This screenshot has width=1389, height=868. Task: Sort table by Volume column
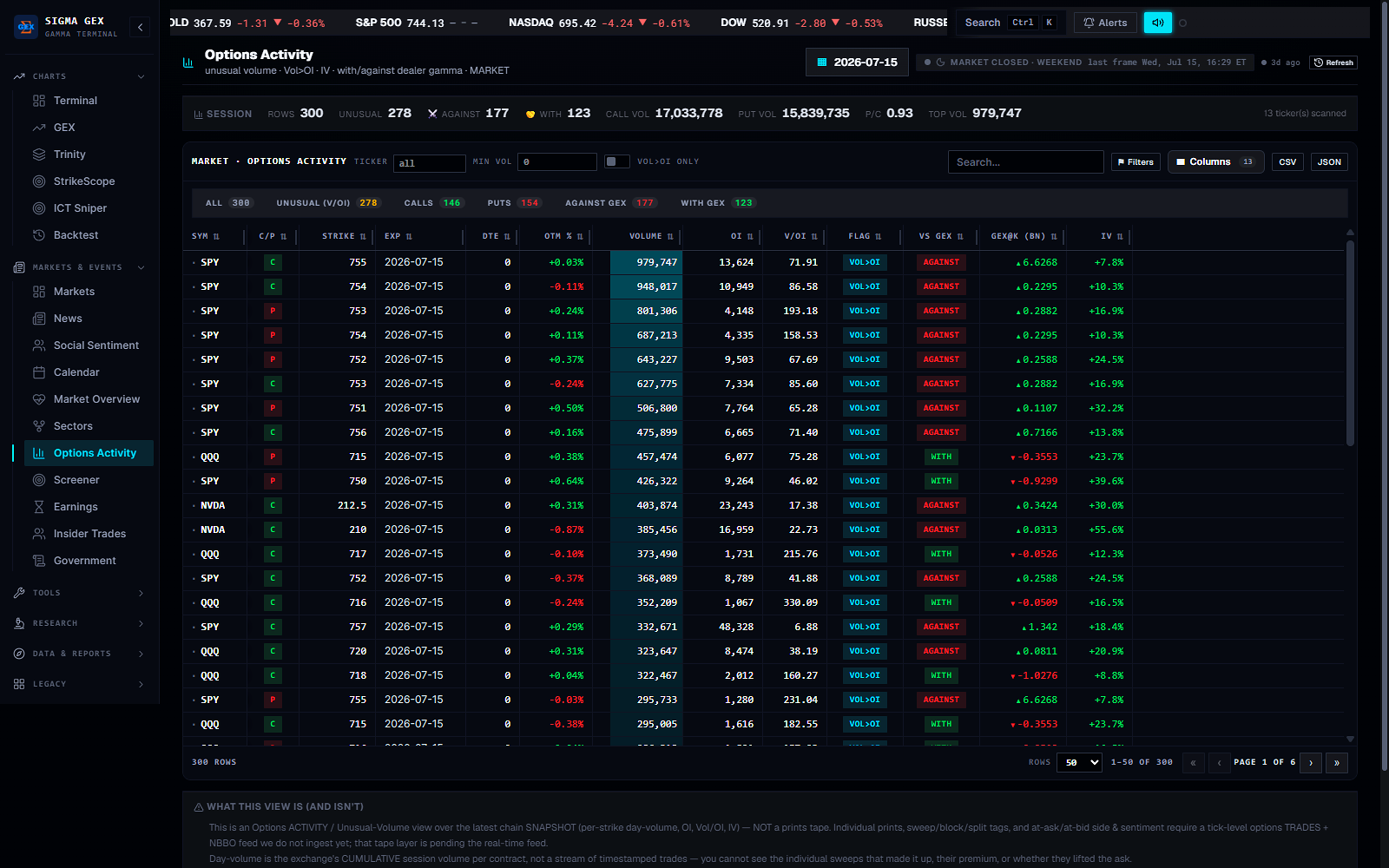pos(650,236)
